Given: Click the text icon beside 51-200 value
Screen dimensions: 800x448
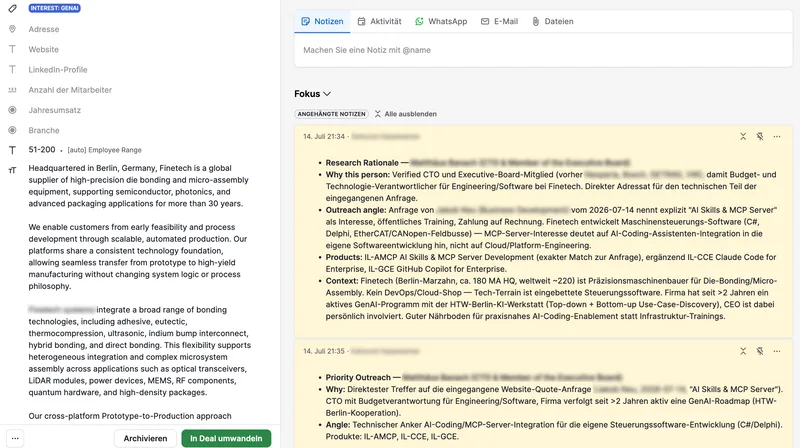Looking at the screenshot, I should pos(12,150).
